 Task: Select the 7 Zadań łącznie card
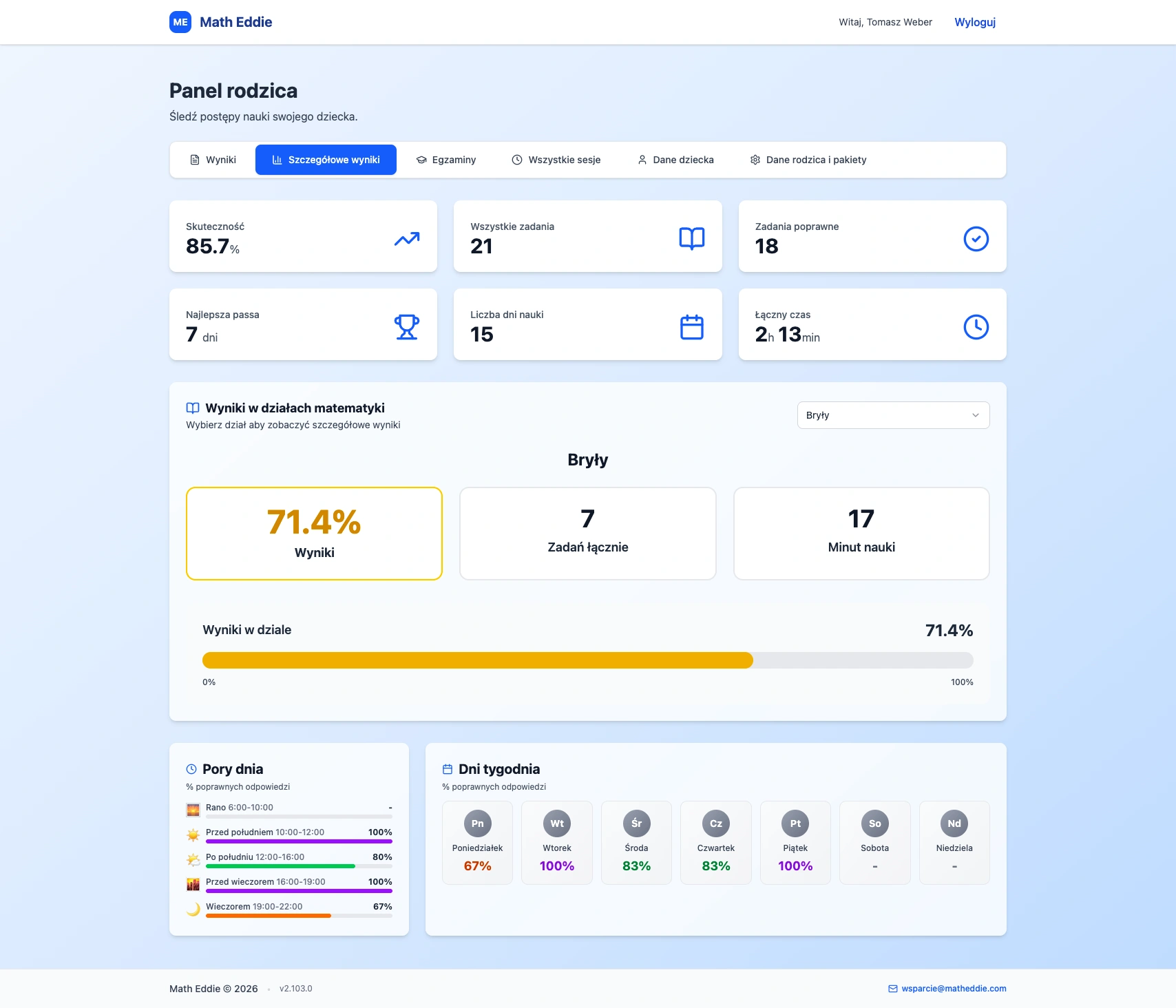588,534
